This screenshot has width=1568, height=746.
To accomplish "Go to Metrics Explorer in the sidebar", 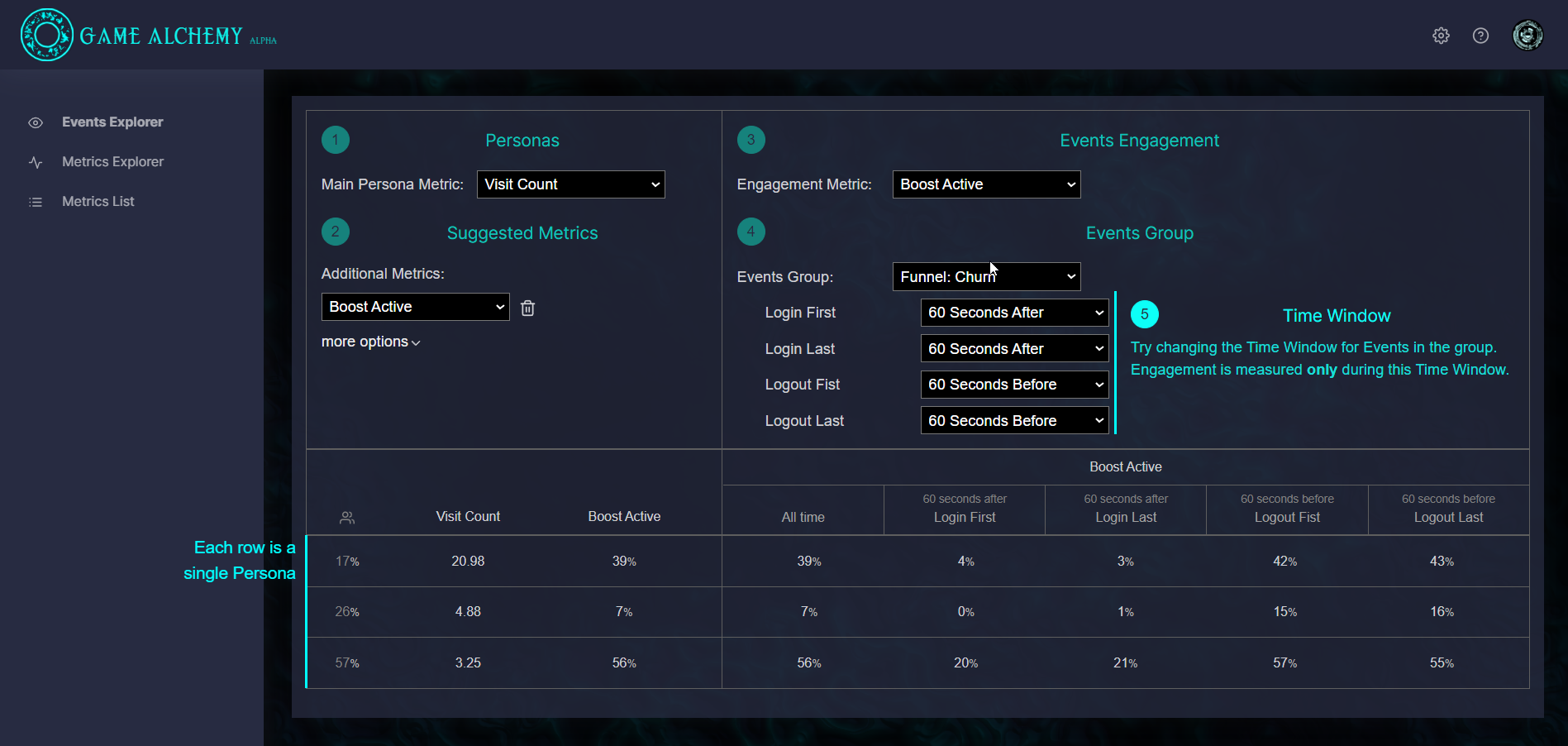I will 112,162.
